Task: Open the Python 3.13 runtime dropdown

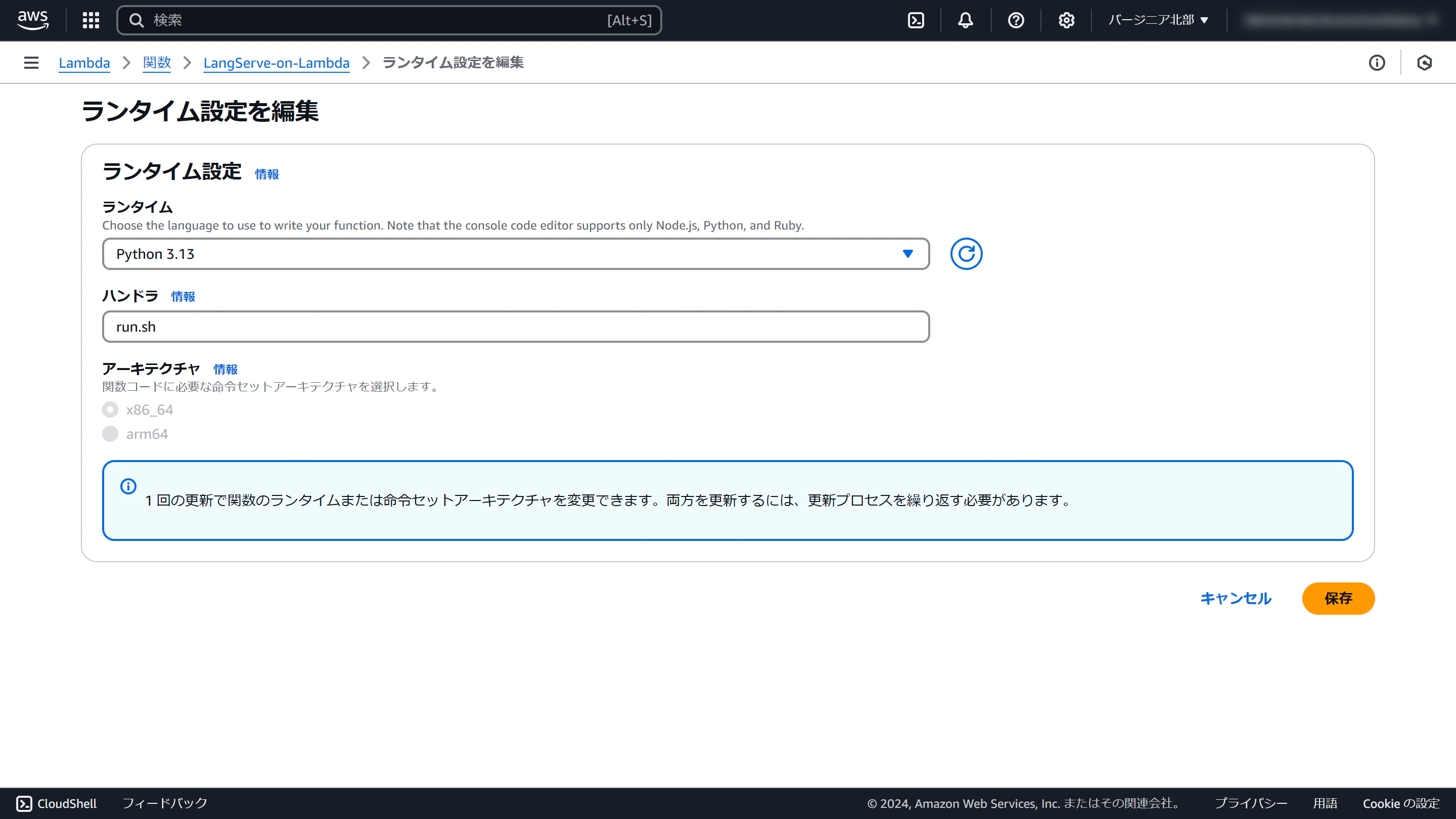Action: (x=516, y=254)
